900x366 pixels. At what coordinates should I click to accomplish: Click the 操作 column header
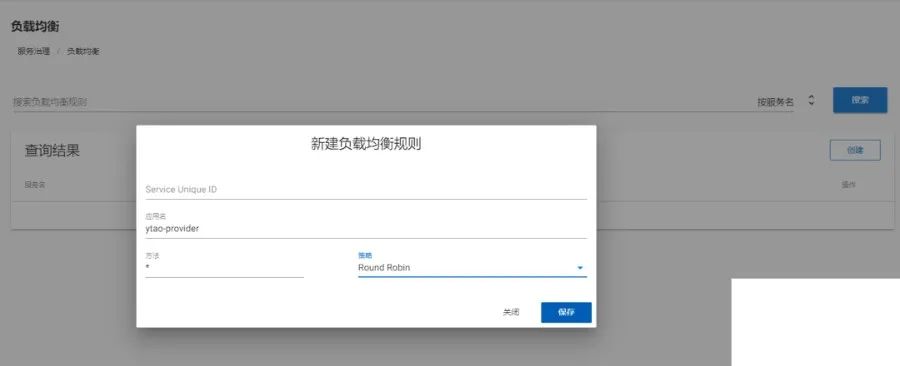(848, 185)
